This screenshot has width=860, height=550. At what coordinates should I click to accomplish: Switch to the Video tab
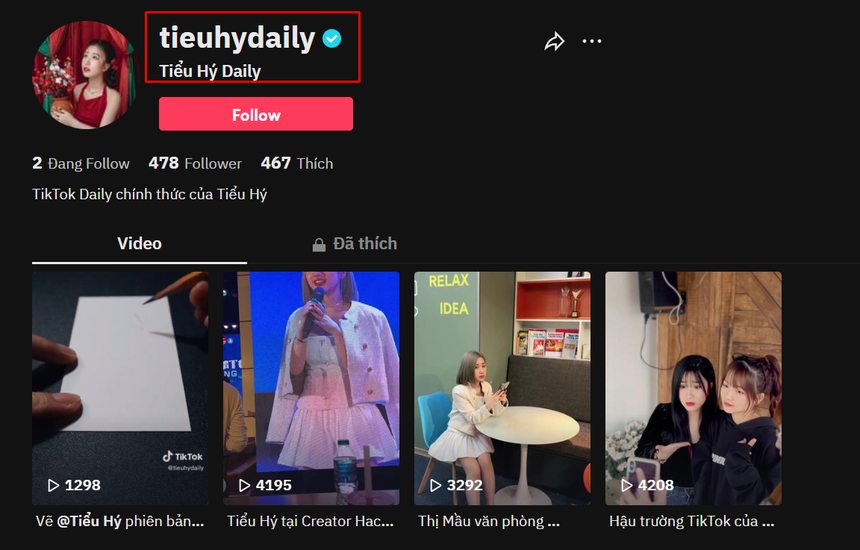[x=139, y=244]
